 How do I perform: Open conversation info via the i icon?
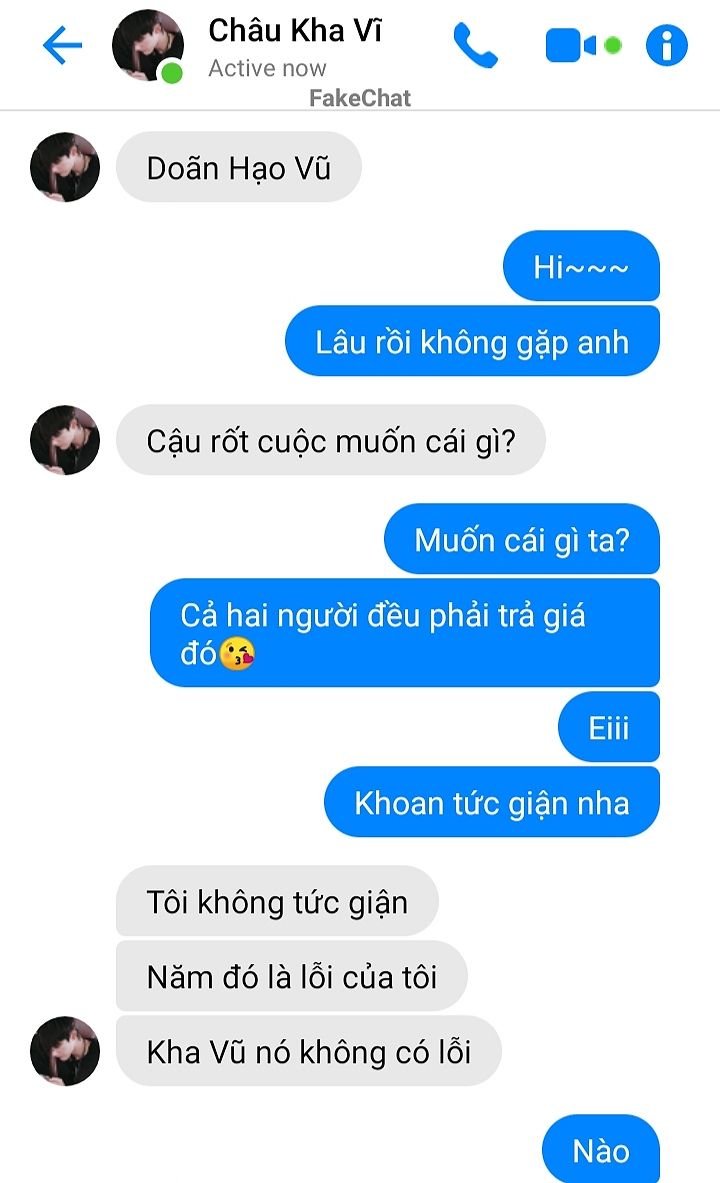coord(666,46)
